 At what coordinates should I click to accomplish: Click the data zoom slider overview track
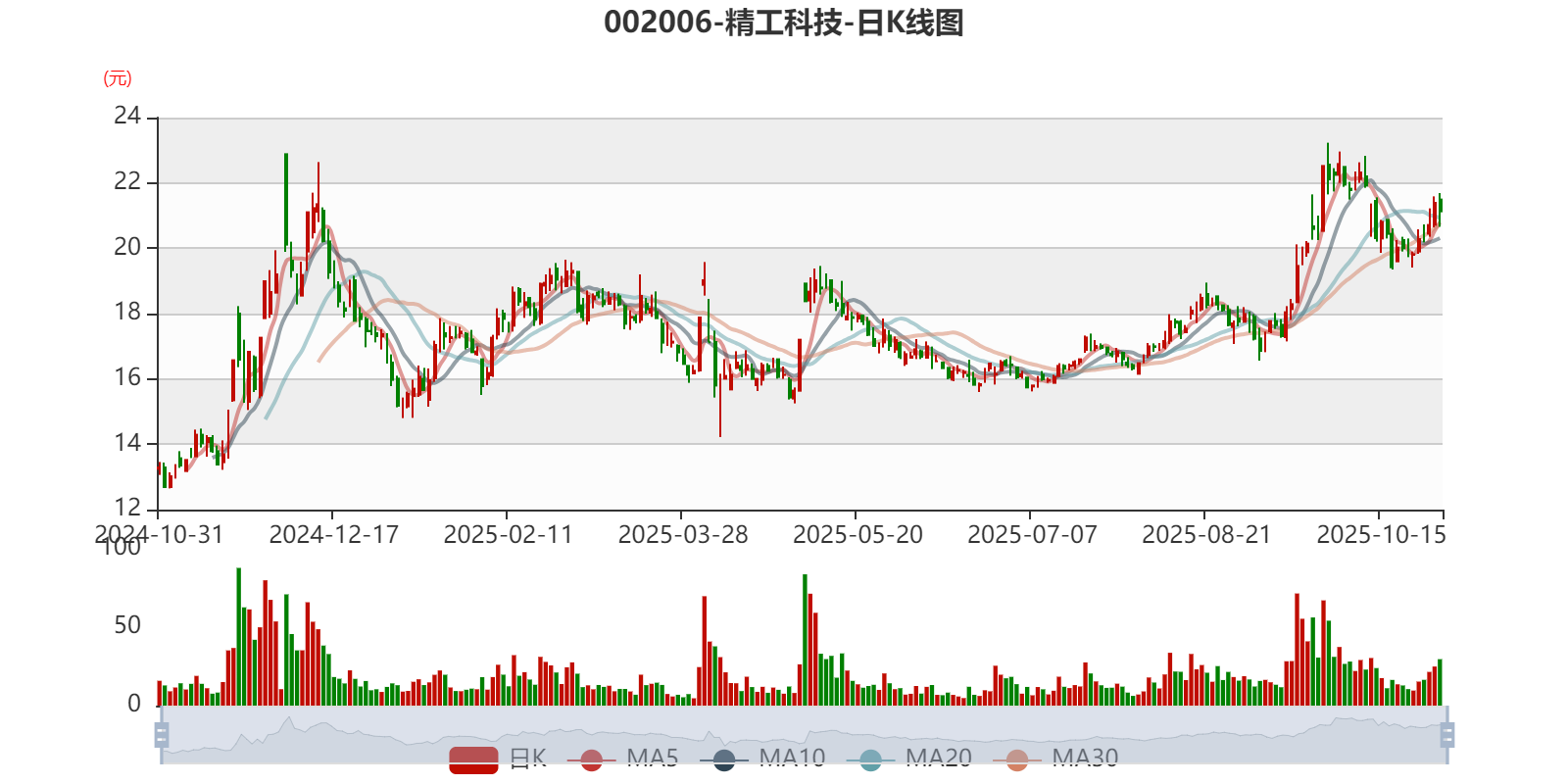[804, 734]
